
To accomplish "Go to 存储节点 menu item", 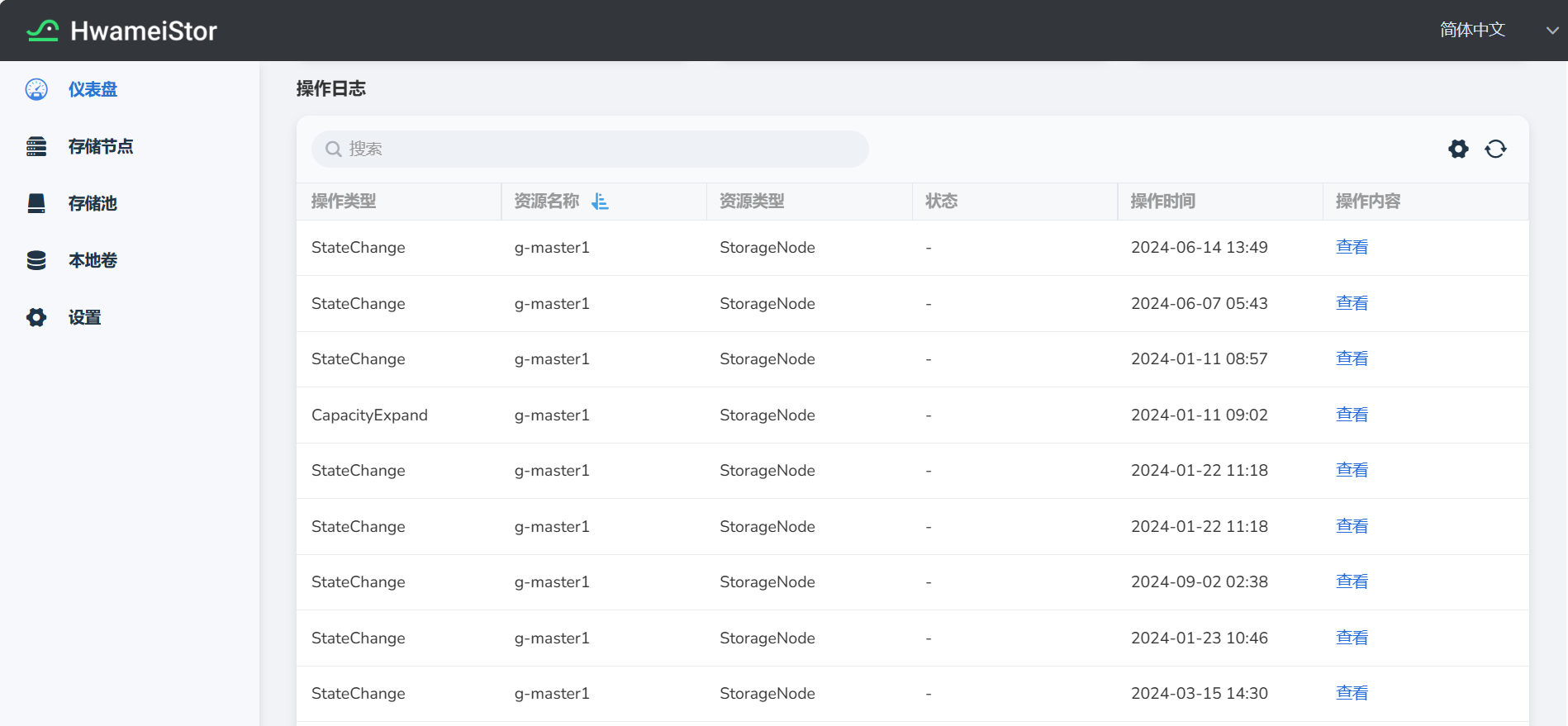I will click(101, 146).
